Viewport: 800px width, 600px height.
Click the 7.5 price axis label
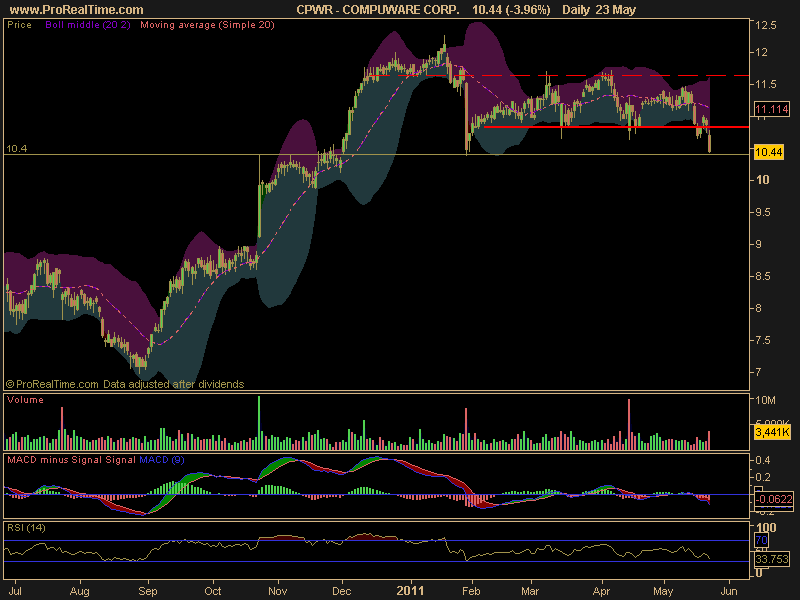point(765,340)
